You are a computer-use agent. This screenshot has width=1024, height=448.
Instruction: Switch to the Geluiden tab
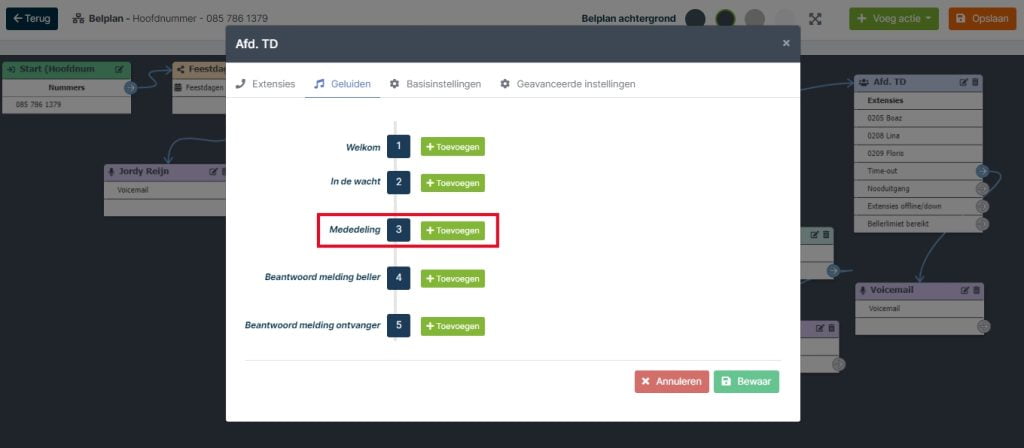point(342,84)
